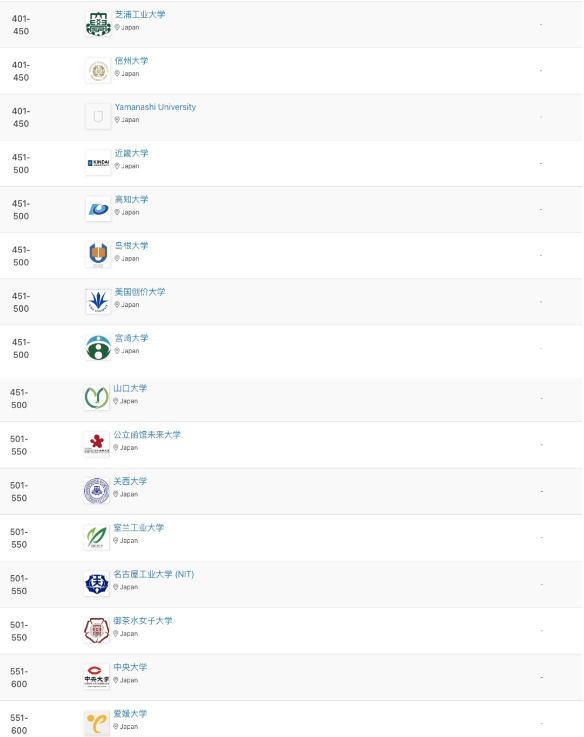Click the 美国创价大学 logo icon
This screenshot has width=584, height=737.
tap(98, 301)
